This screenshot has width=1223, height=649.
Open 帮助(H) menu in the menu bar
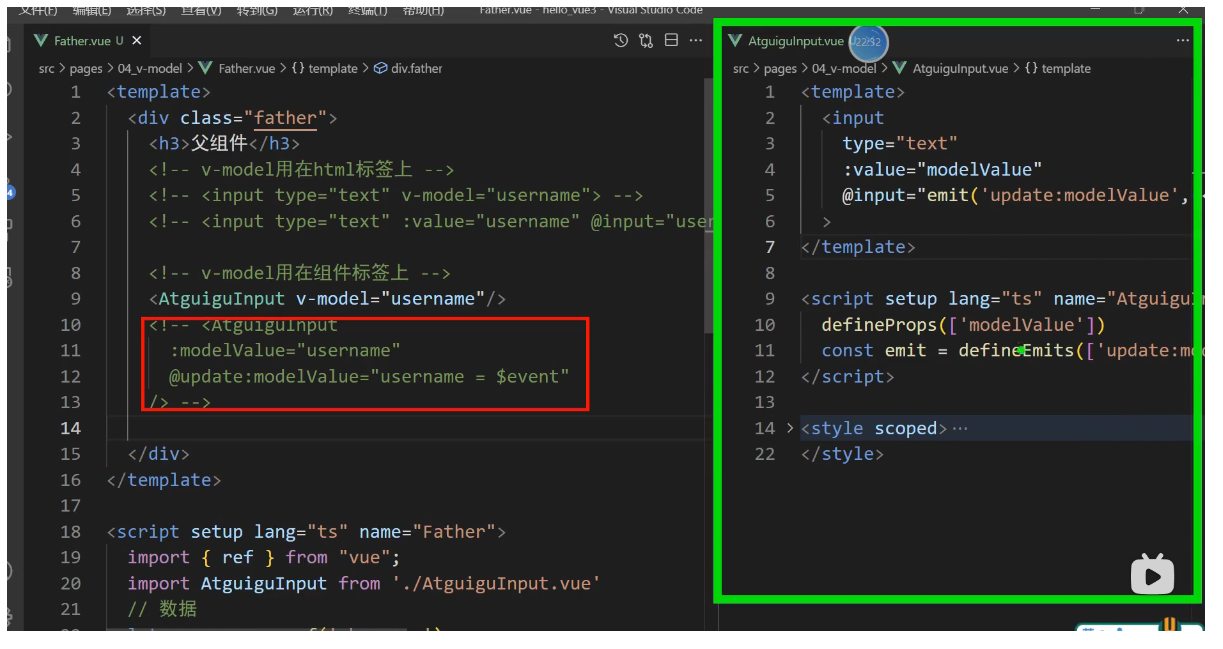(423, 10)
